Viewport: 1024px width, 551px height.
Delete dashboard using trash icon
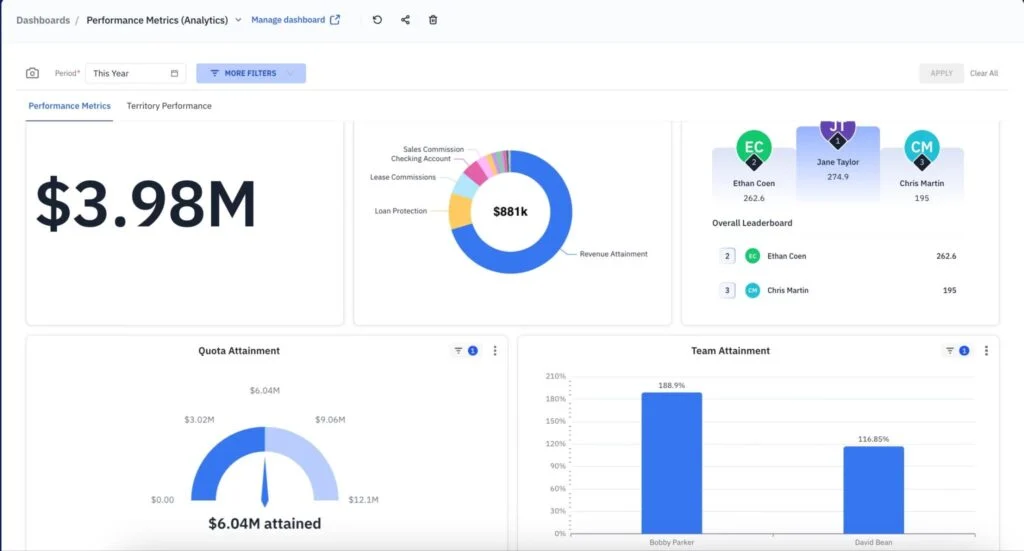click(x=432, y=20)
